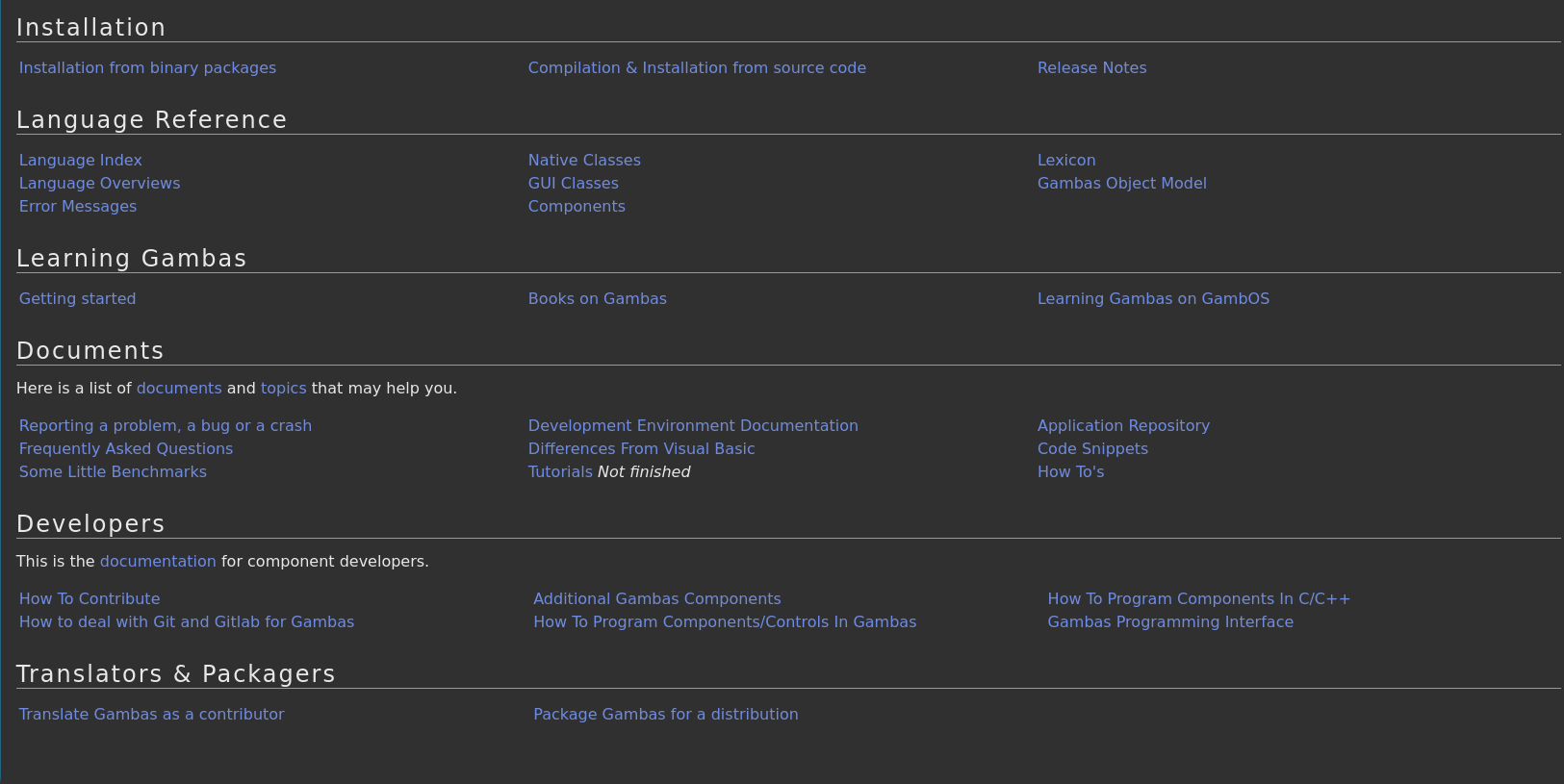Open How To Program Components/Controls In Gambas
The height and width of the screenshot is (784, 1564).
pyautogui.click(x=725, y=622)
